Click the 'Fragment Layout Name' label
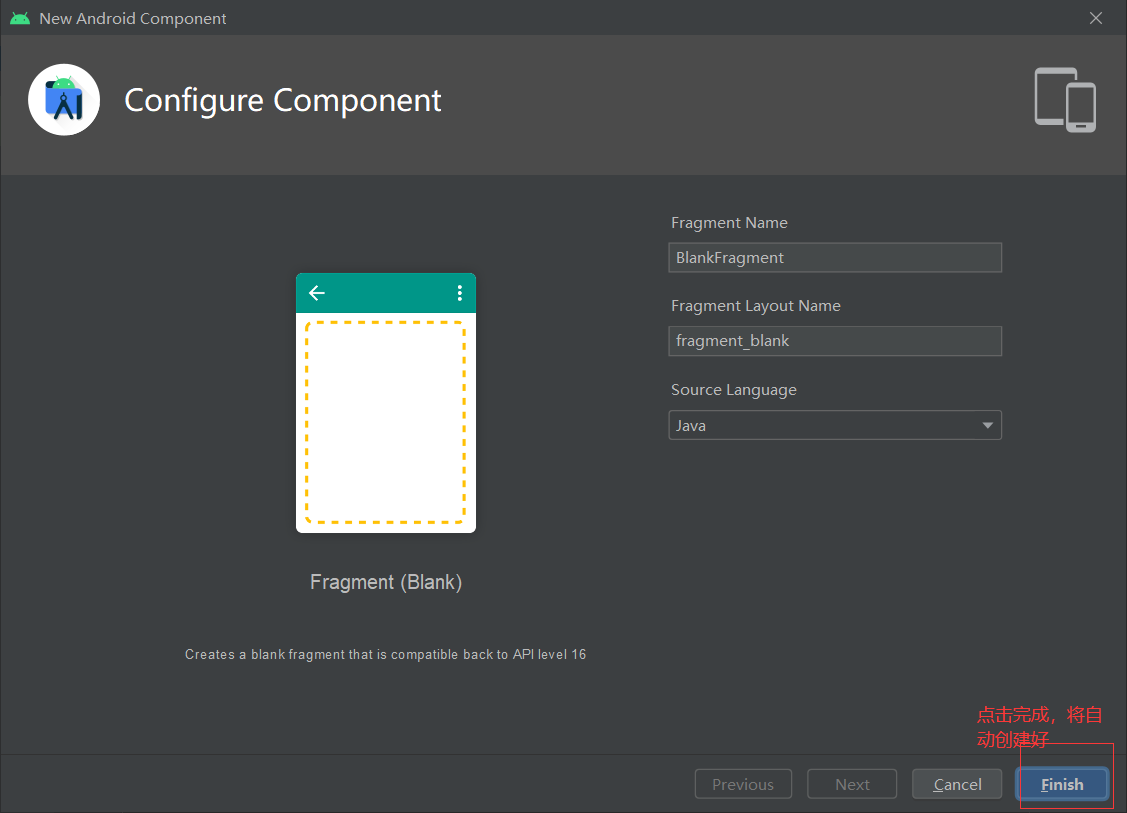The width and height of the screenshot is (1127, 813). (x=755, y=306)
